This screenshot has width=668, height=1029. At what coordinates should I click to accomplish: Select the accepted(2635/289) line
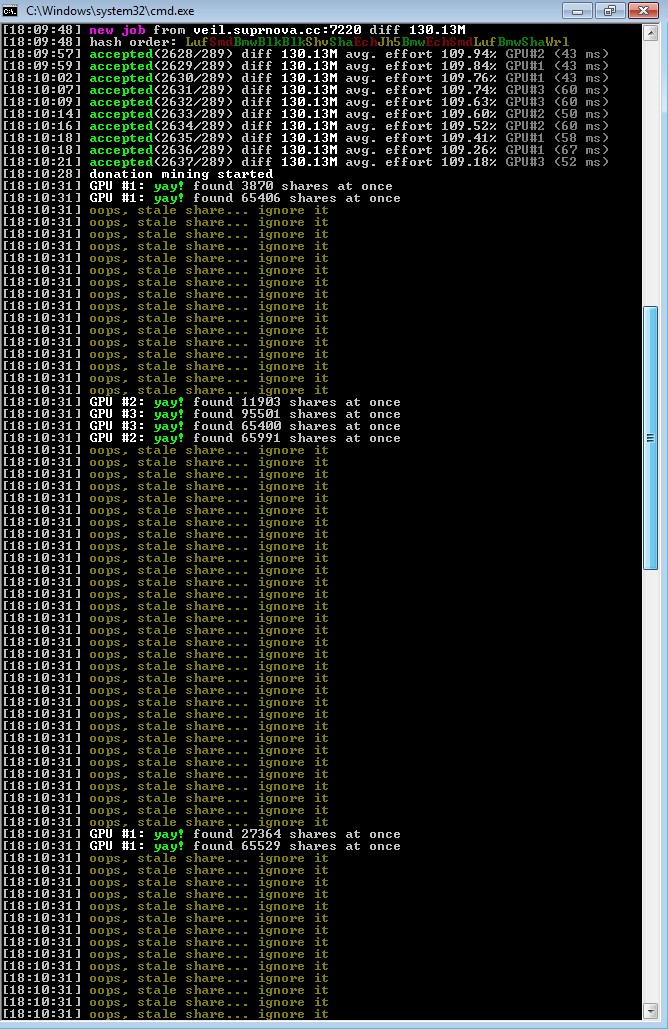[306, 138]
